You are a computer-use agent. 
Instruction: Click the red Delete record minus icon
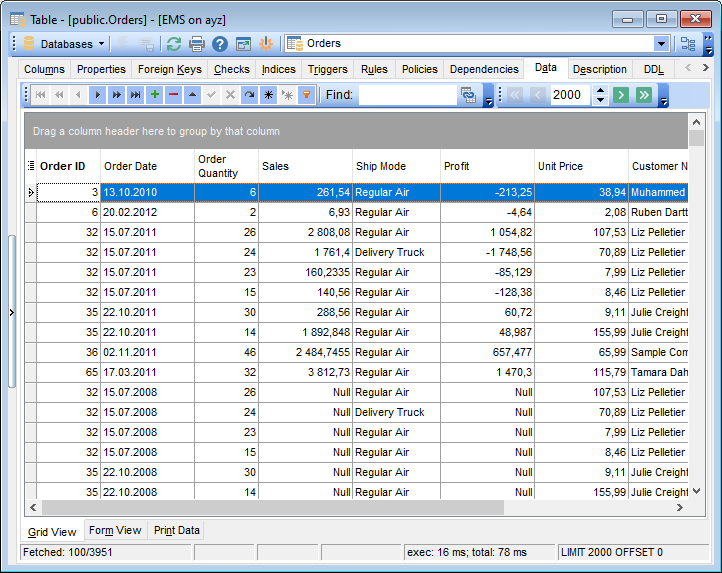click(174, 95)
